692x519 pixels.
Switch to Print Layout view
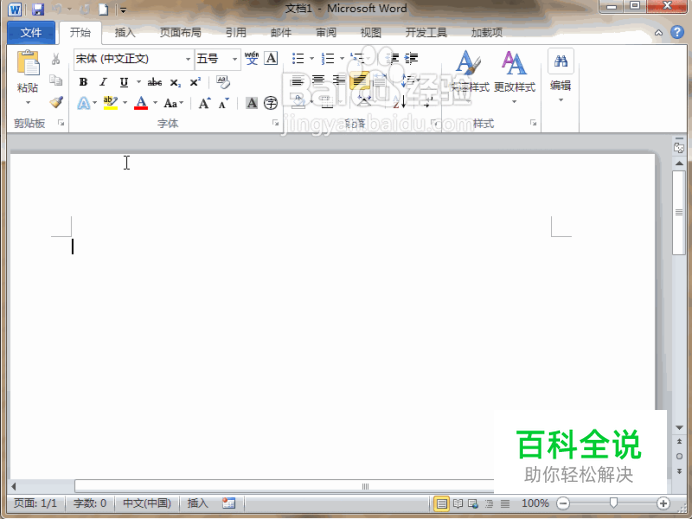pos(441,503)
